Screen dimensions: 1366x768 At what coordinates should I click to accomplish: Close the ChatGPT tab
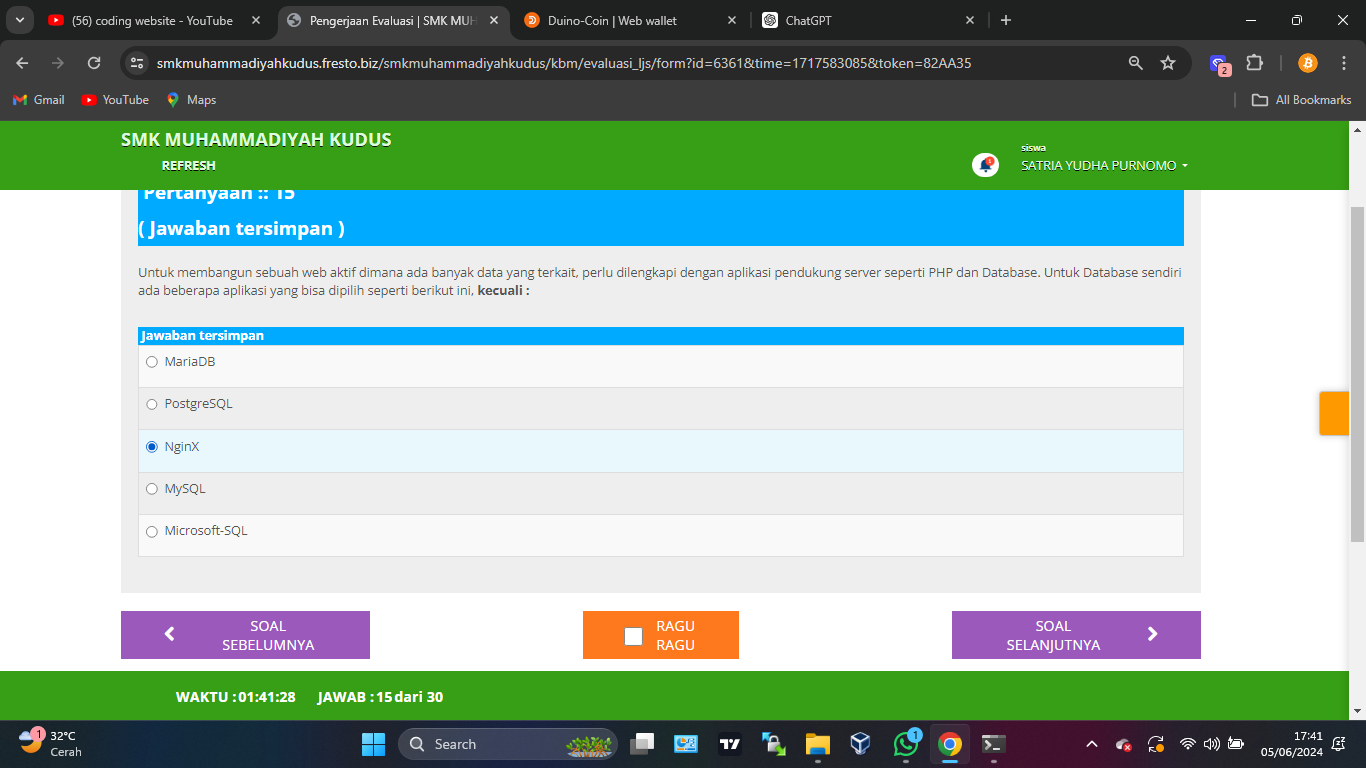(970, 20)
